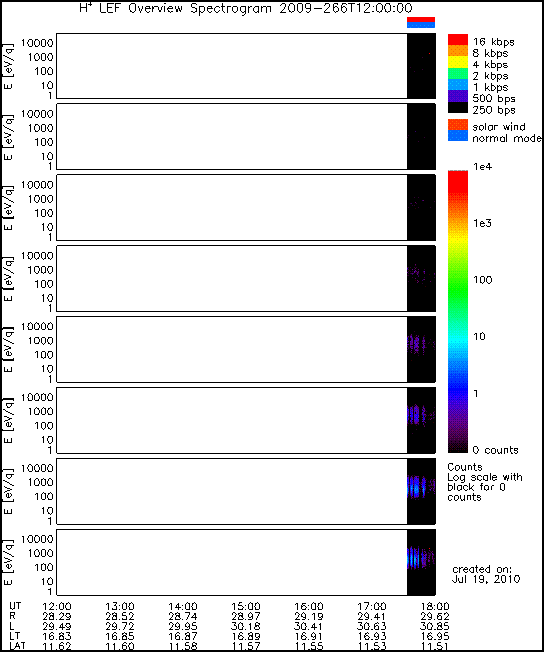The width and height of the screenshot is (544, 652).
Task: Click the red 16 kbps legend swatch
Action: (x=458, y=40)
